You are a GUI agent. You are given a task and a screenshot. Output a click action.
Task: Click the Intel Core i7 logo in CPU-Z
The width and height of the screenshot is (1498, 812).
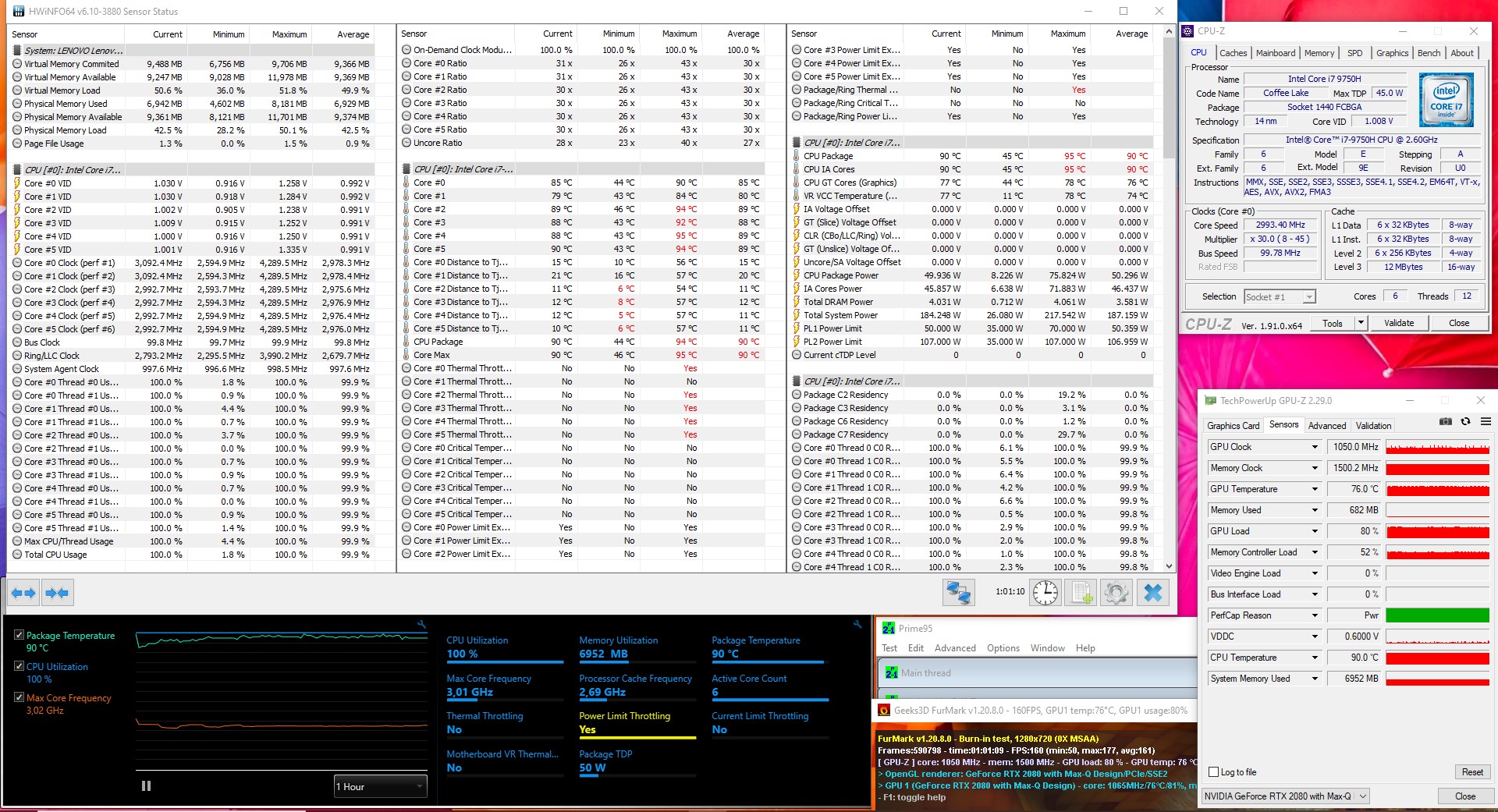click(x=1447, y=100)
